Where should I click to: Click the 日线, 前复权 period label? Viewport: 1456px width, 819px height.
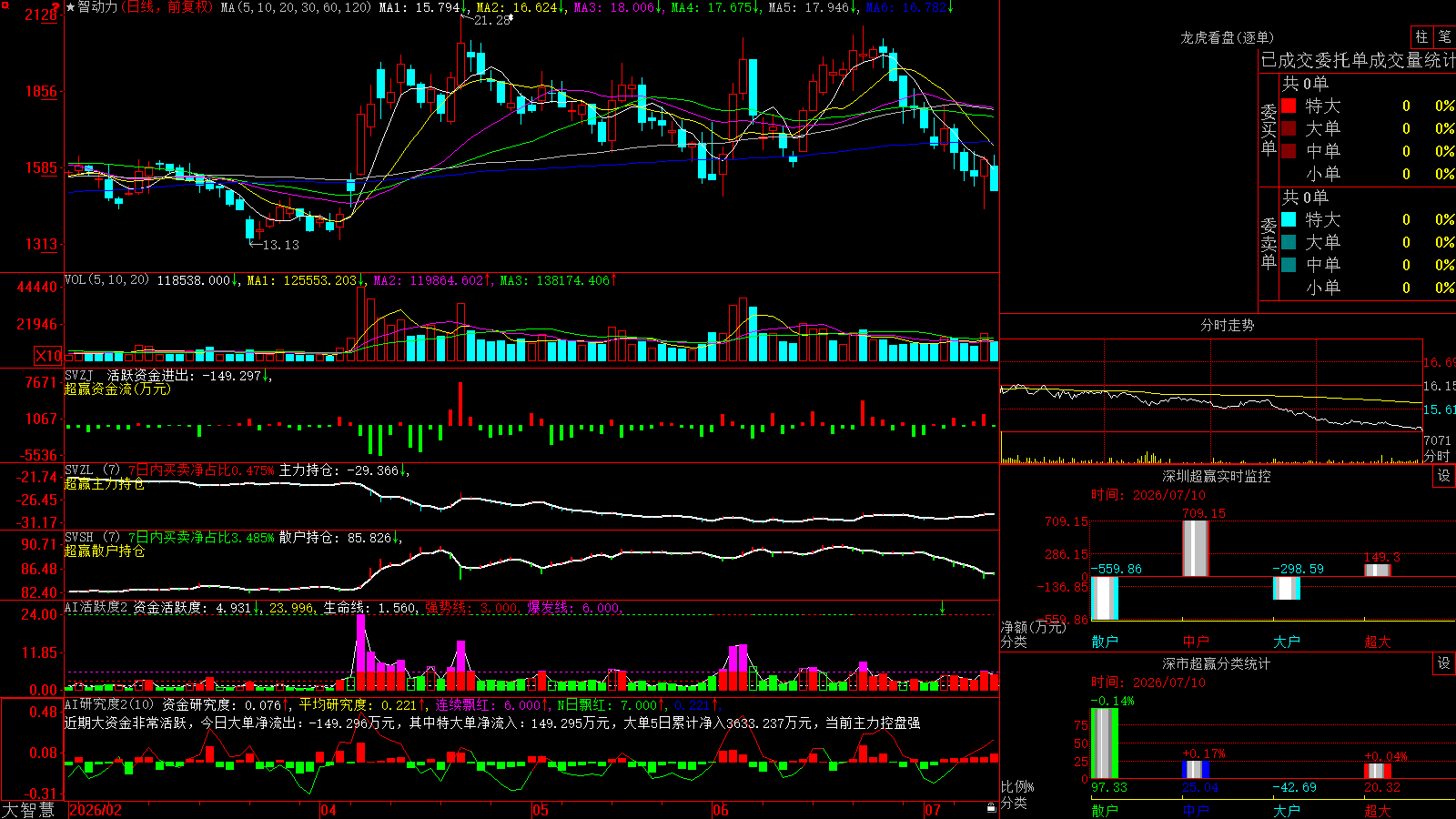[x=167, y=7]
